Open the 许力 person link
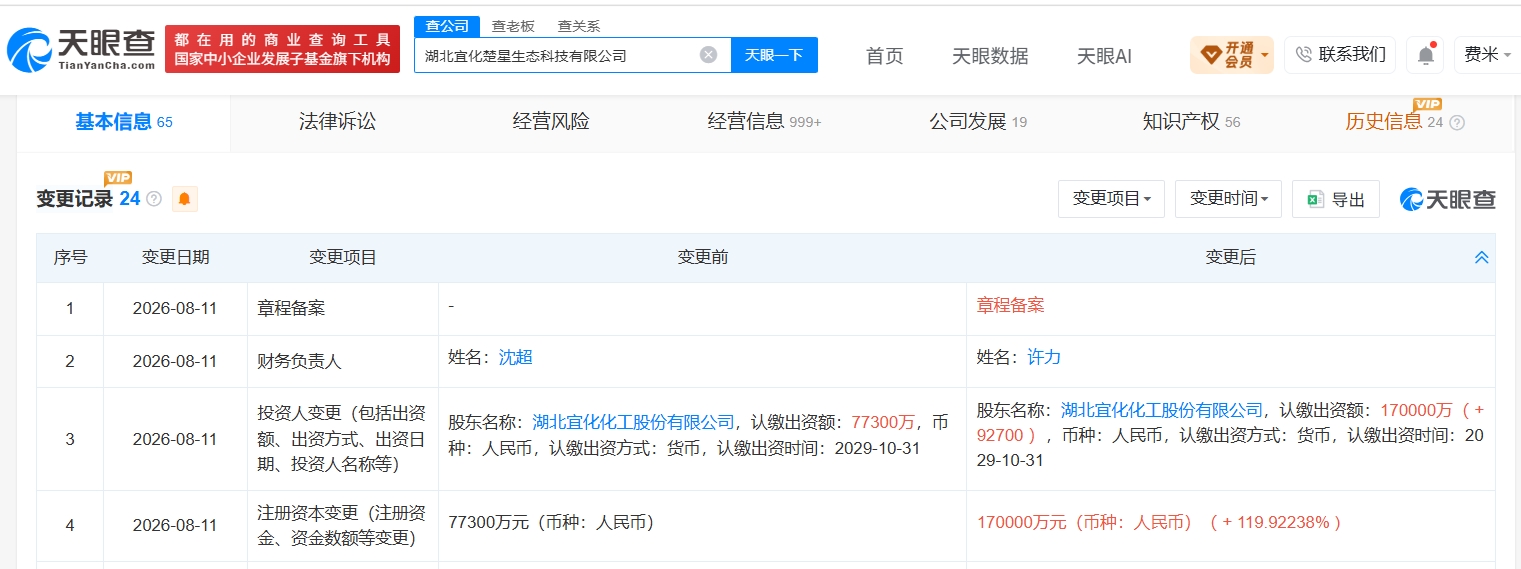The height and width of the screenshot is (569, 1521). (x=1044, y=357)
